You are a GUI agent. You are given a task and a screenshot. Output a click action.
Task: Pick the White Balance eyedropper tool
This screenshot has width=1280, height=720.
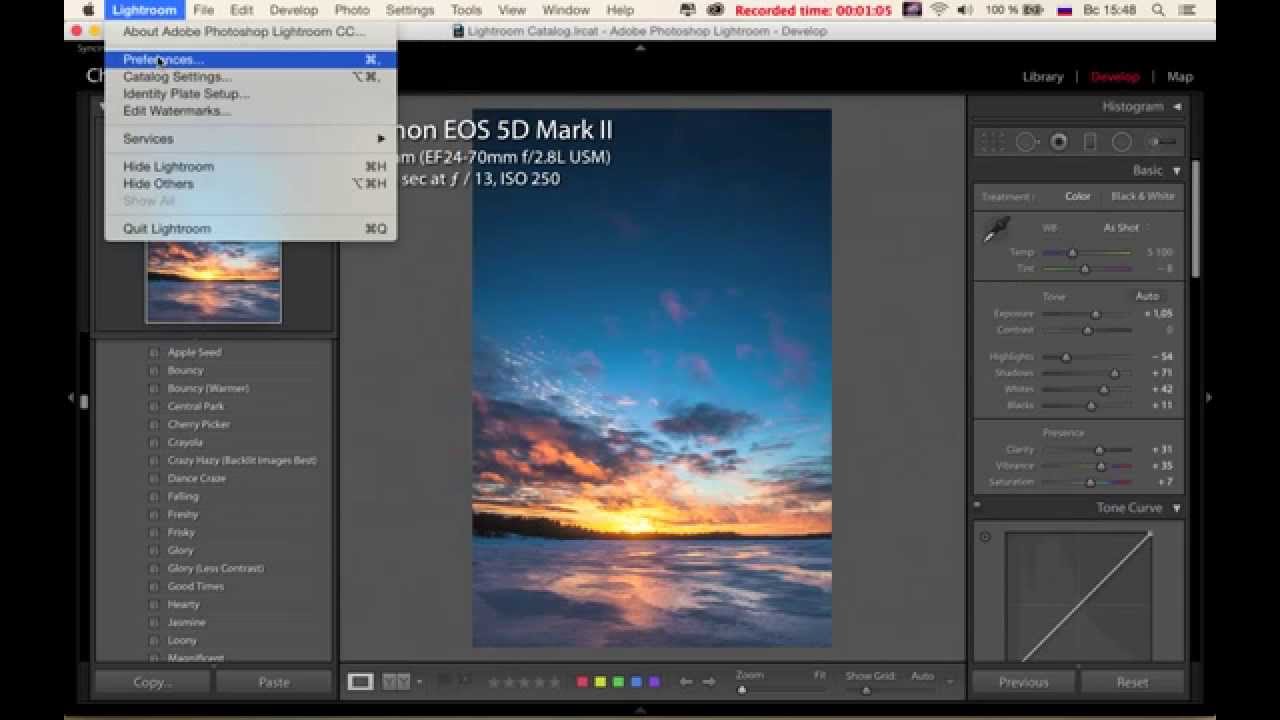996,230
